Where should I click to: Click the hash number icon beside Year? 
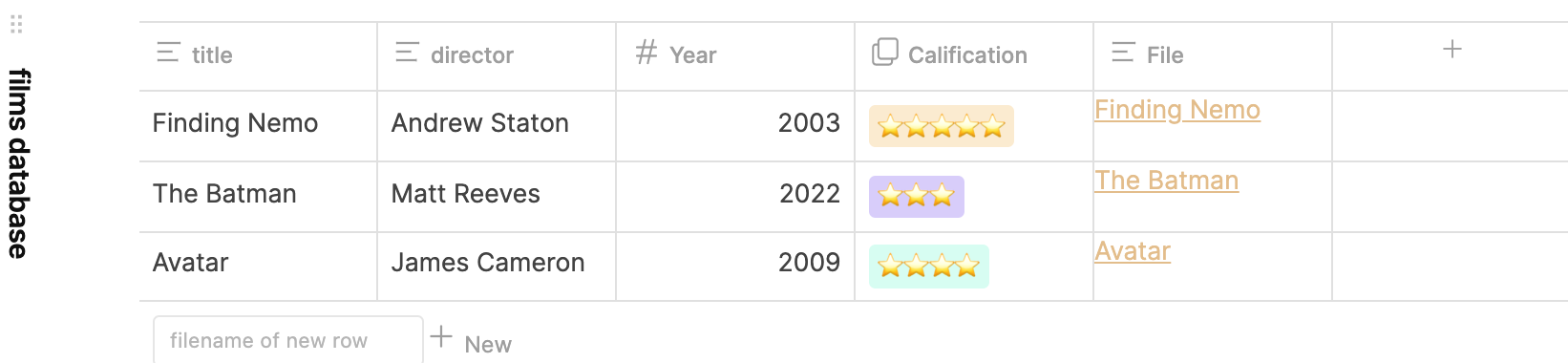click(x=646, y=53)
